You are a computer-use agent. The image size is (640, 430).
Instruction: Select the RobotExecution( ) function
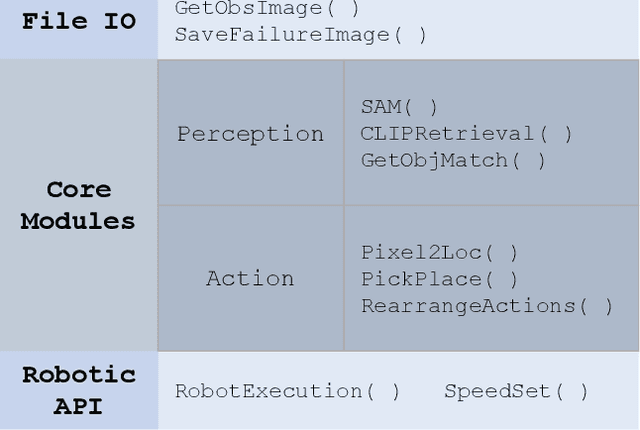tap(287, 391)
